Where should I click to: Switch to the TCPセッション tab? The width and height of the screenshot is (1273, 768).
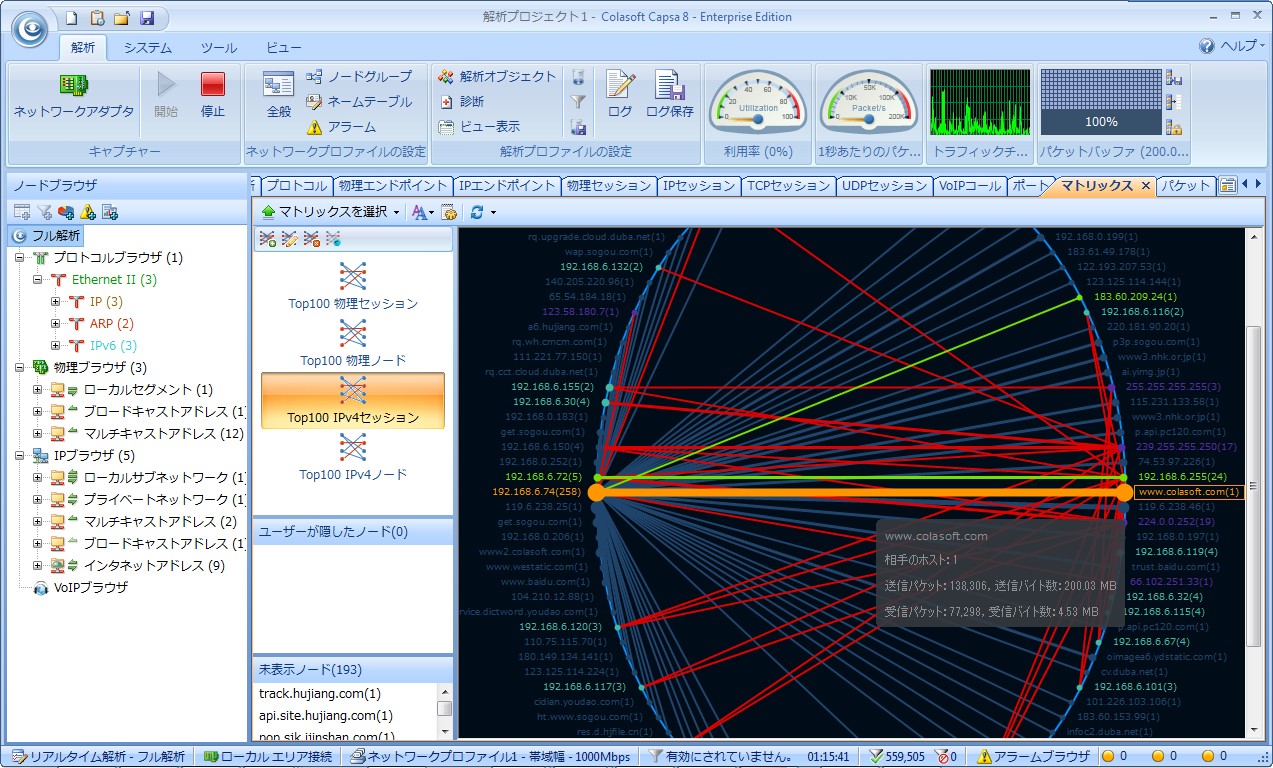click(789, 186)
